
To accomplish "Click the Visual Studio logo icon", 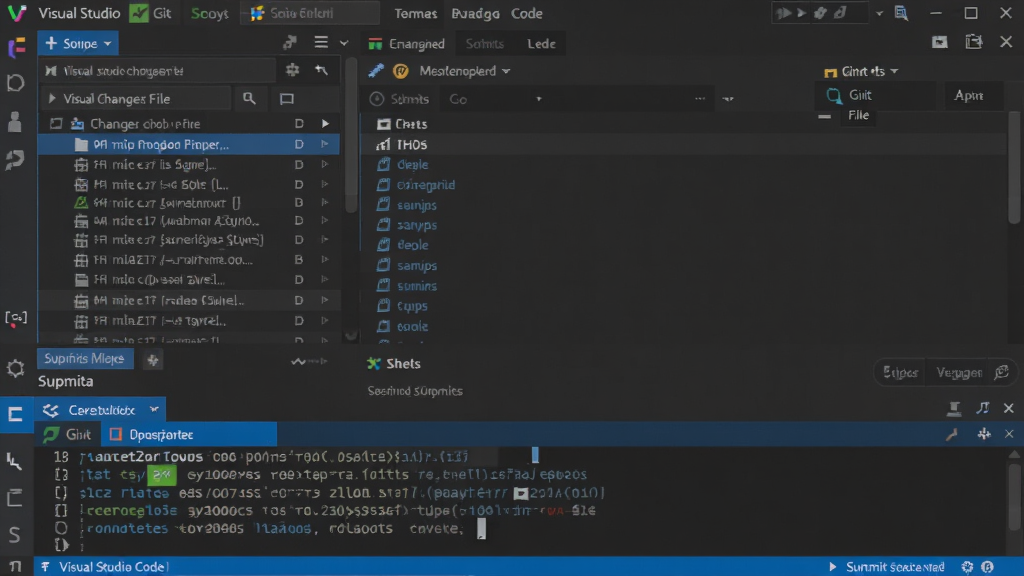I will pyautogui.click(x=16, y=13).
